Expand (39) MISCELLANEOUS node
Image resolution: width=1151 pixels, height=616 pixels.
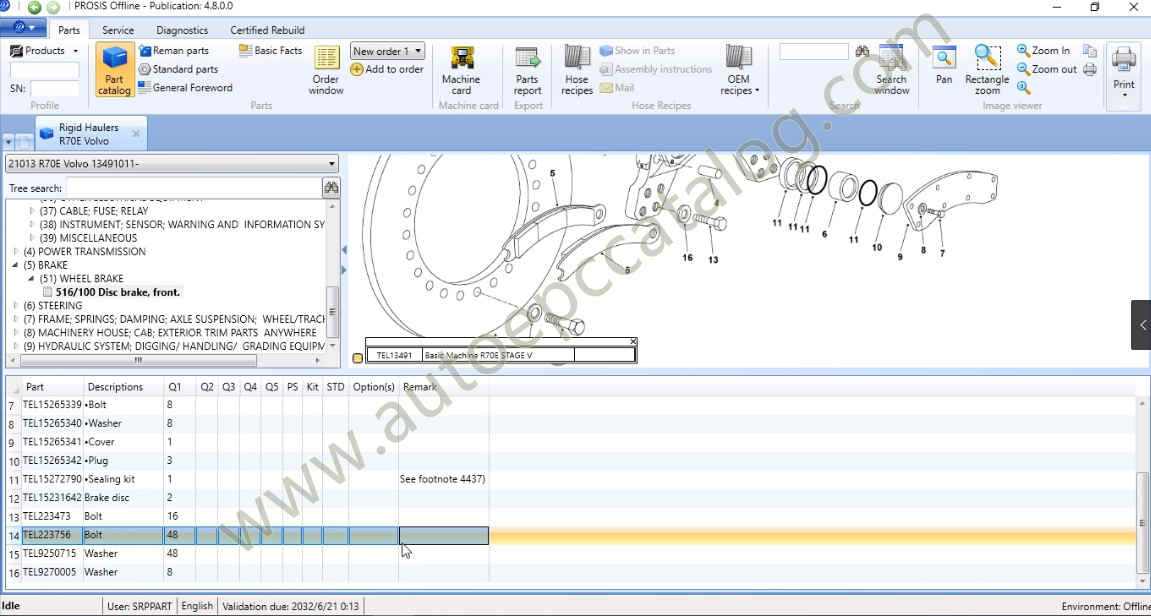32,238
